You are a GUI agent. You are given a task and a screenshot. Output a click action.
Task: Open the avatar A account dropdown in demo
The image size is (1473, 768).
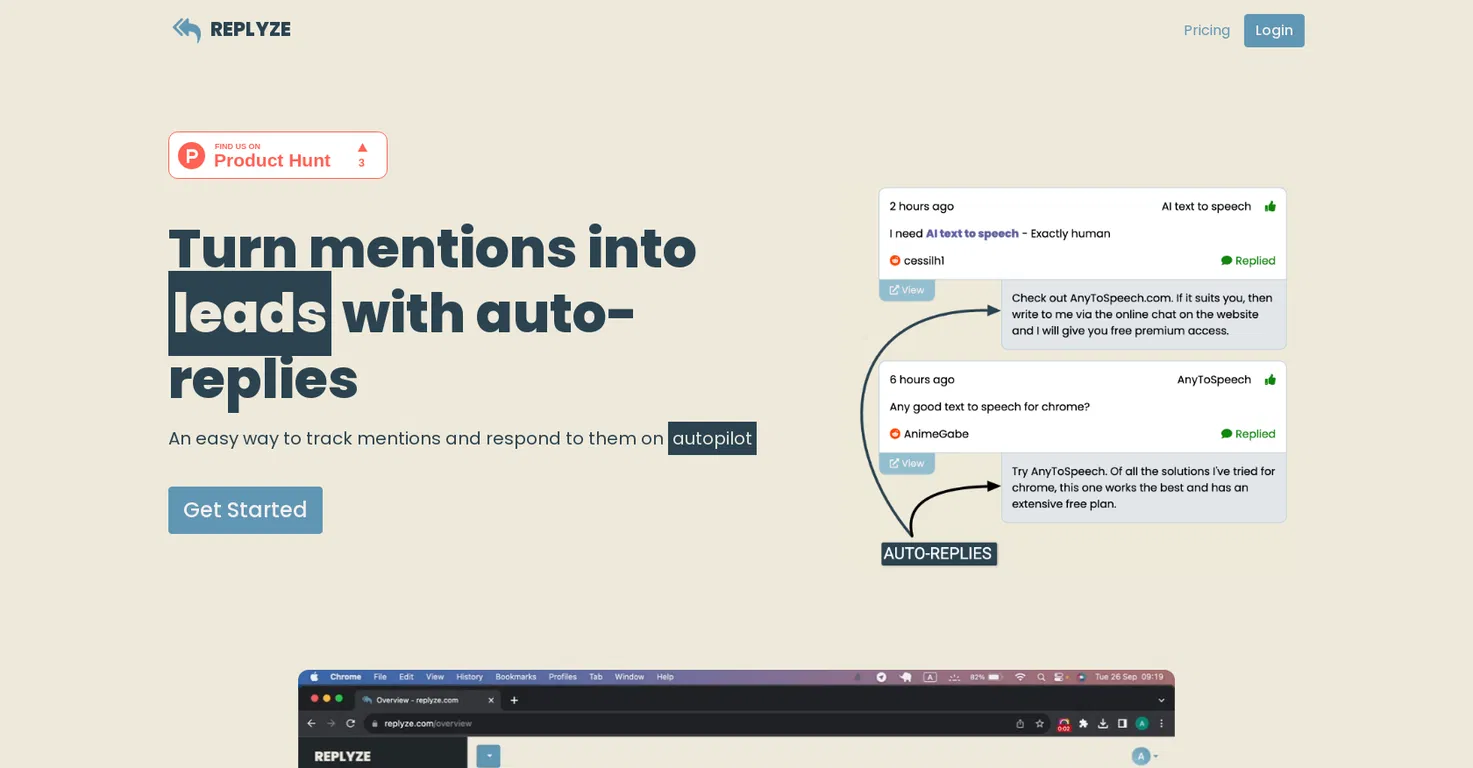coord(1145,756)
